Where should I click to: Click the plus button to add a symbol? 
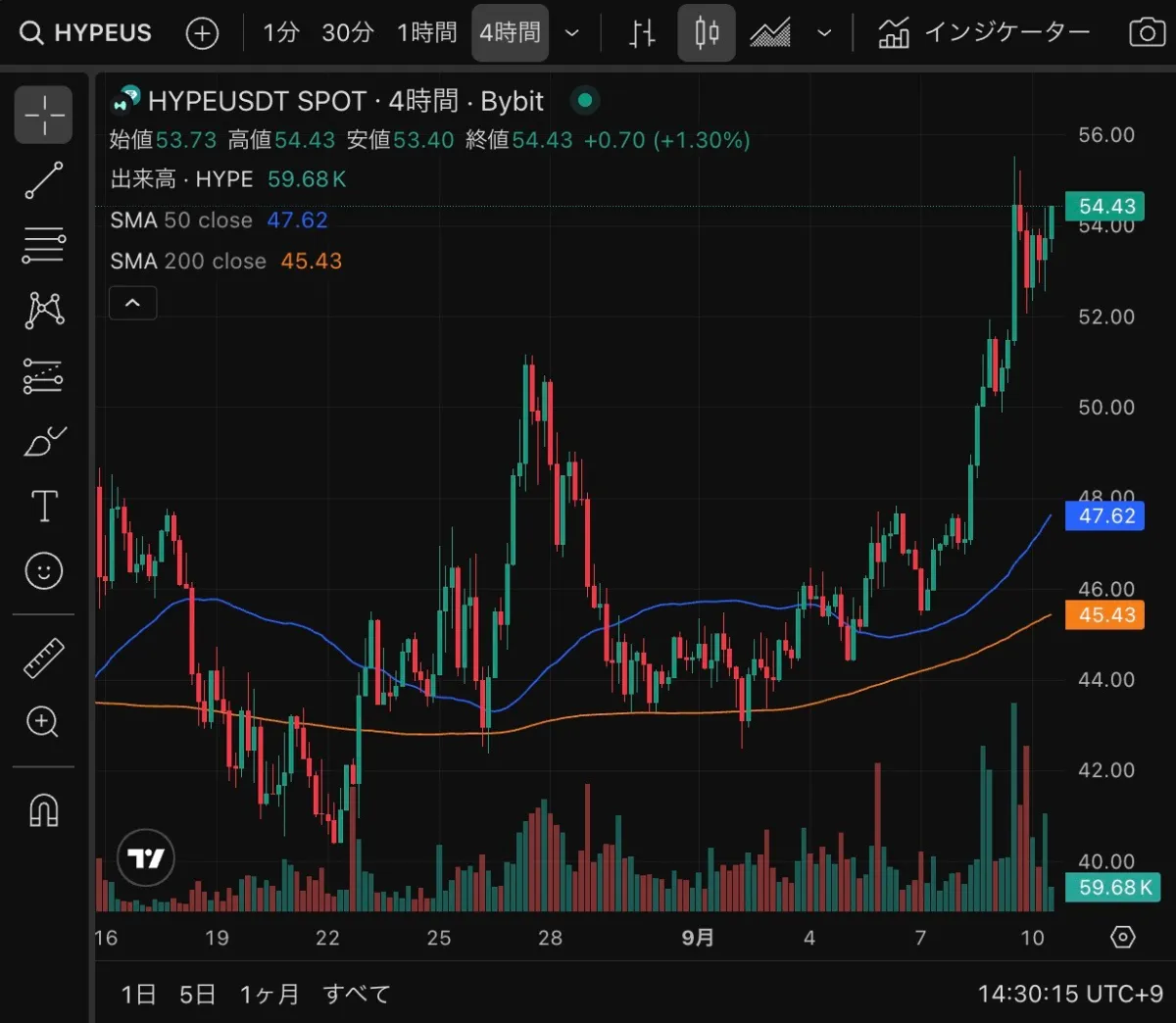tap(202, 32)
